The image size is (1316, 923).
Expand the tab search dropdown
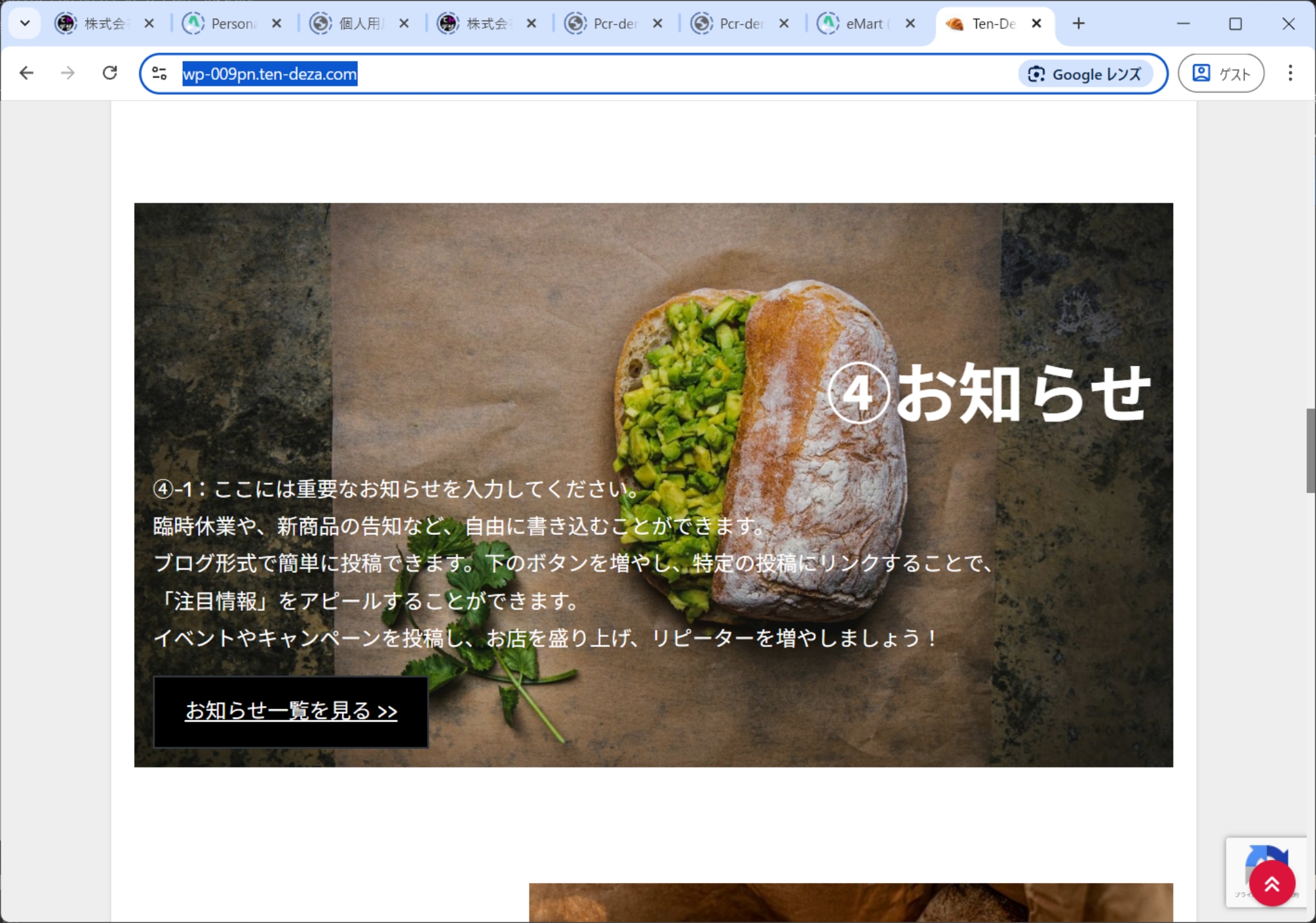click(25, 24)
